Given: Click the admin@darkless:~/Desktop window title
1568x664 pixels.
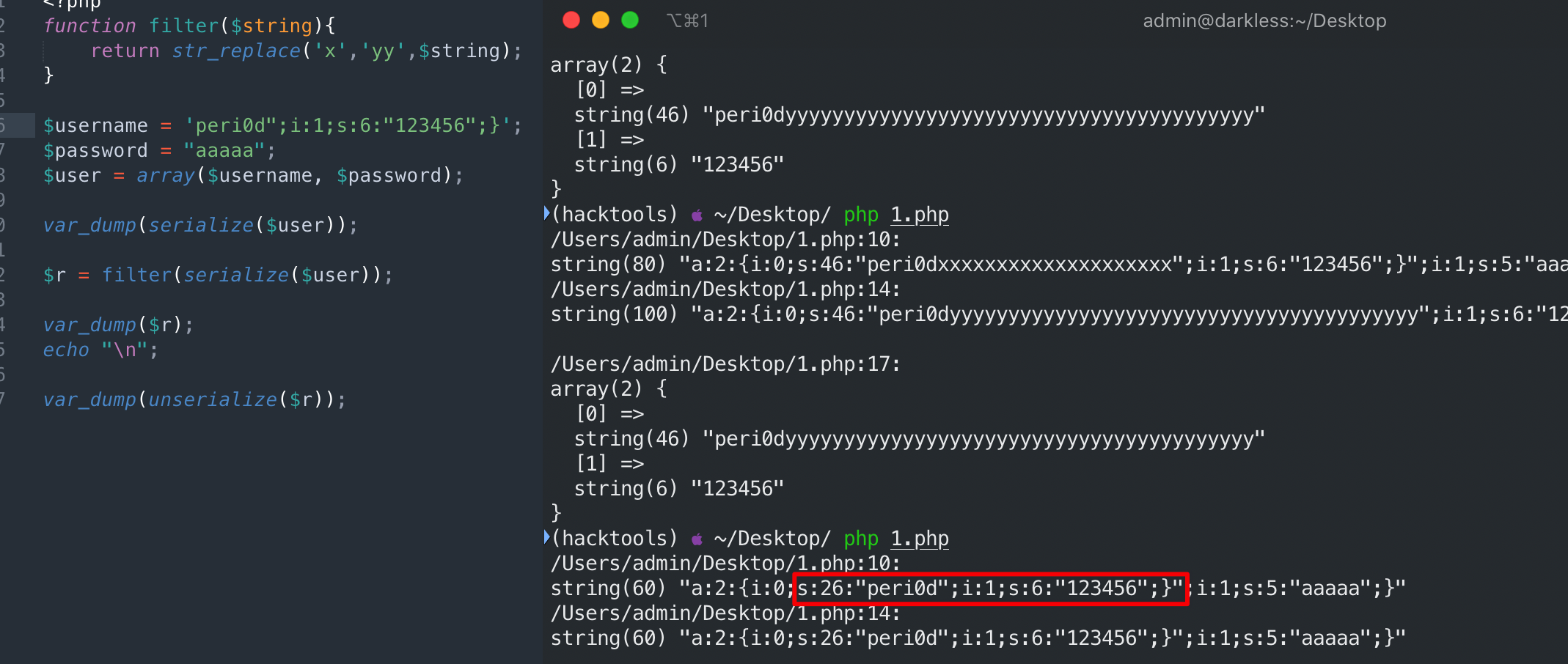Looking at the screenshot, I should (1264, 21).
